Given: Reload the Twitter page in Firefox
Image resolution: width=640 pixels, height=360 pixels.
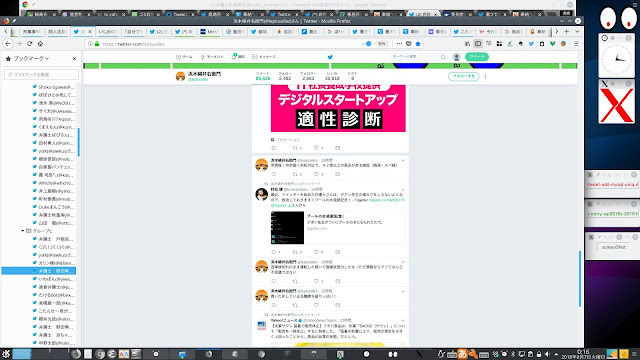Looking at the screenshot, I should (x=29, y=44).
